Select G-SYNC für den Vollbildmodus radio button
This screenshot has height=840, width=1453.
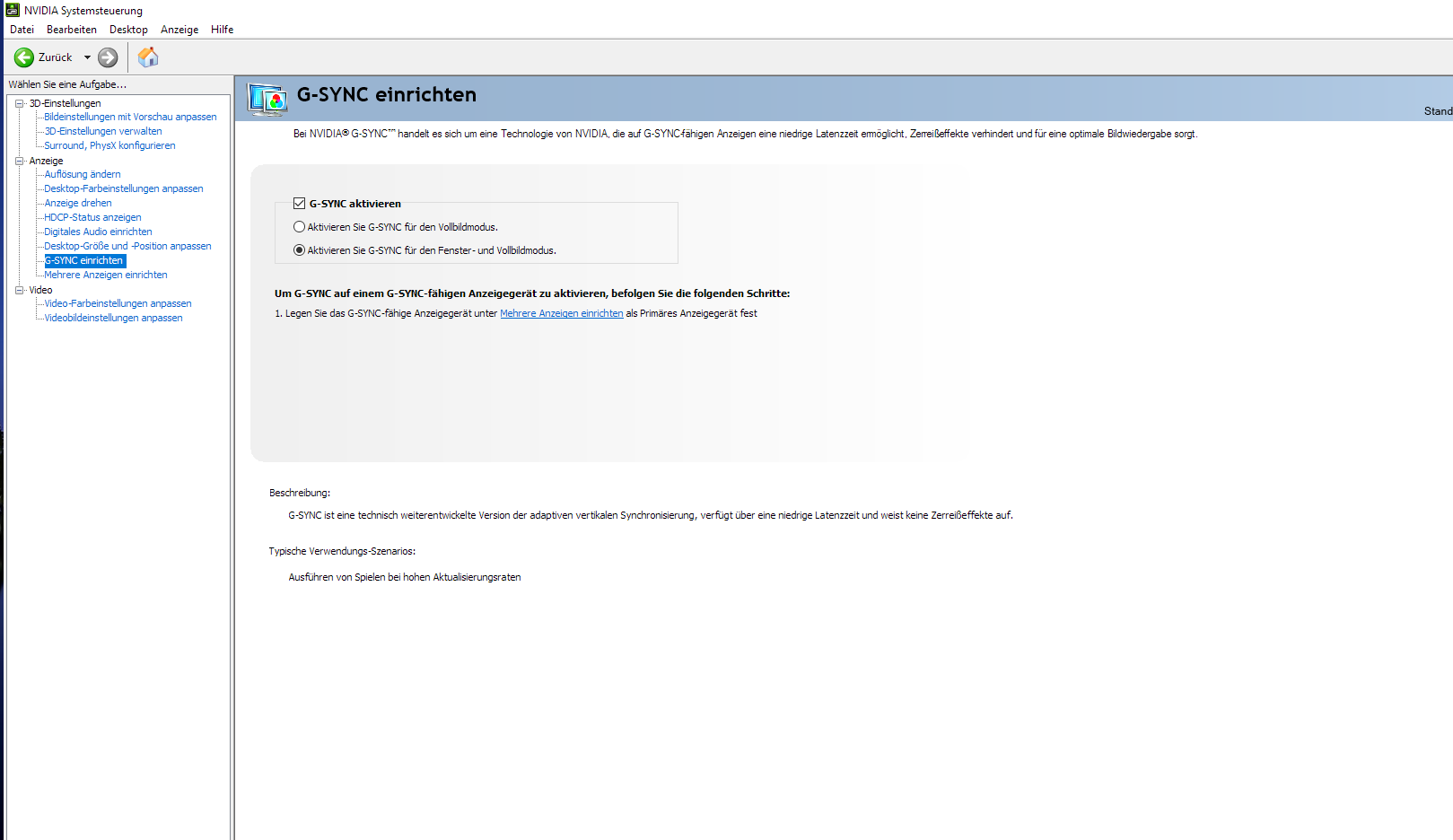pyautogui.click(x=300, y=227)
